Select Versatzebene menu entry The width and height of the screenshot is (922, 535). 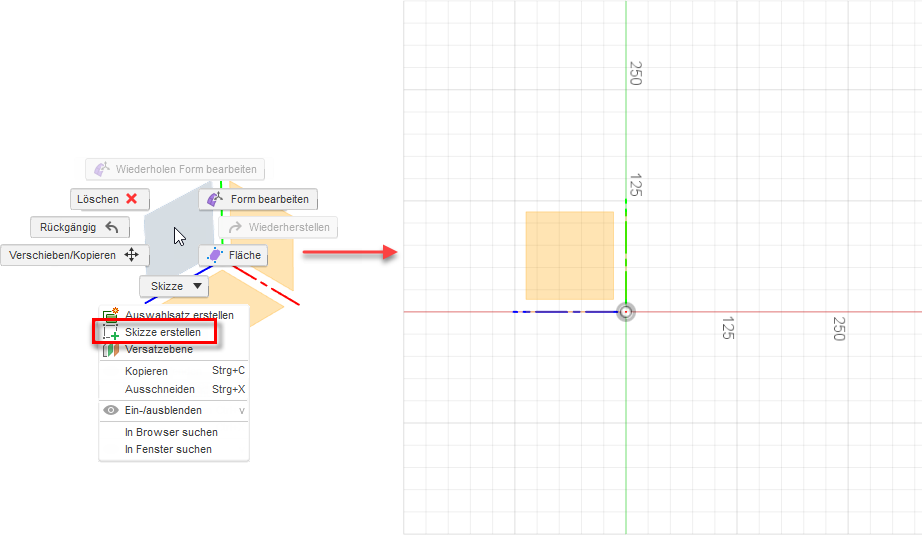point(159,349)
